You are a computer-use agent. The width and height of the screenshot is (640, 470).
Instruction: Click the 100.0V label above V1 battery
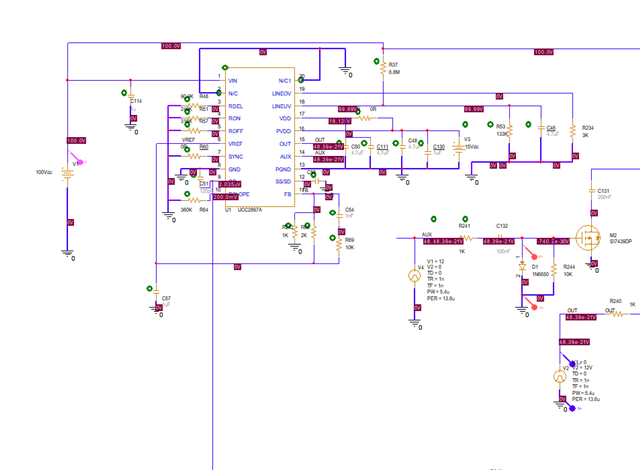pos(76,140)
